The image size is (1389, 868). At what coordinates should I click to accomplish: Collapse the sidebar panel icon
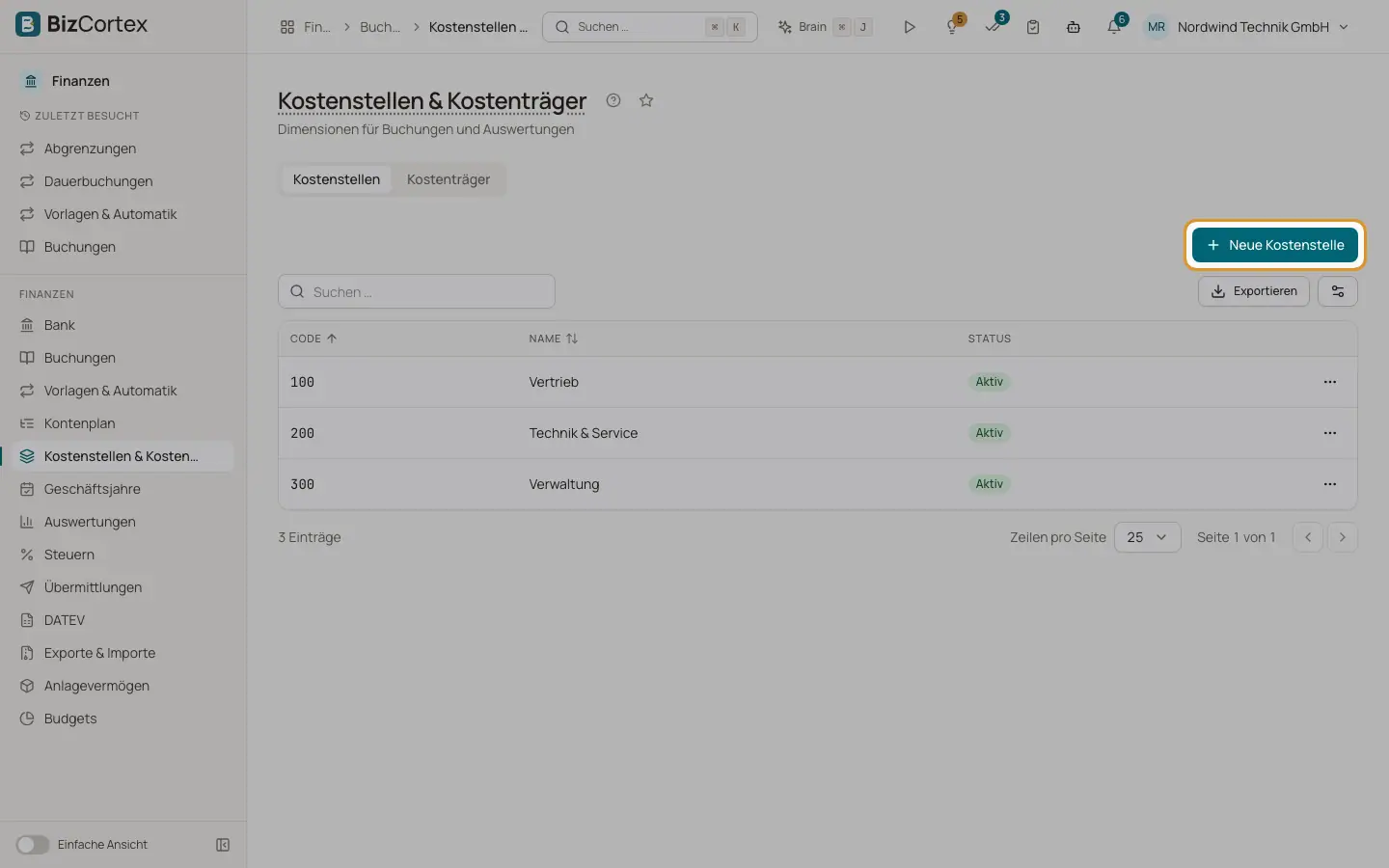tap(223, 845)
